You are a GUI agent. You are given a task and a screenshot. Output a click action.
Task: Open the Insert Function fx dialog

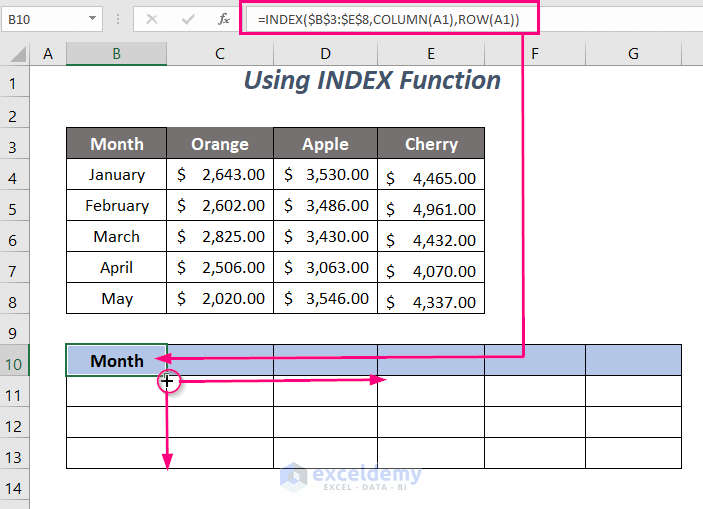click(224, 19)
